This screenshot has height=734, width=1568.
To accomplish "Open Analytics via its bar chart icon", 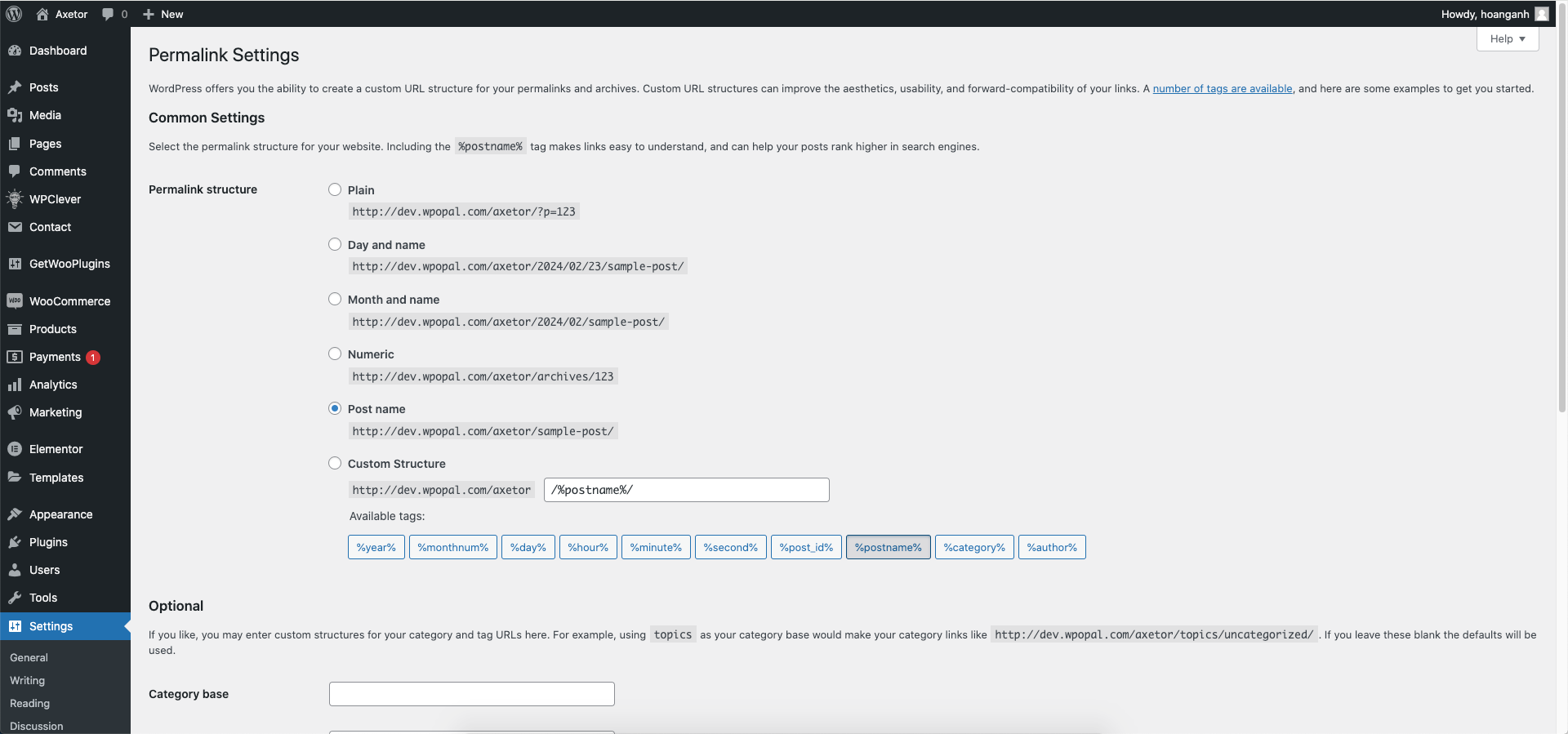I will [15, 385].
